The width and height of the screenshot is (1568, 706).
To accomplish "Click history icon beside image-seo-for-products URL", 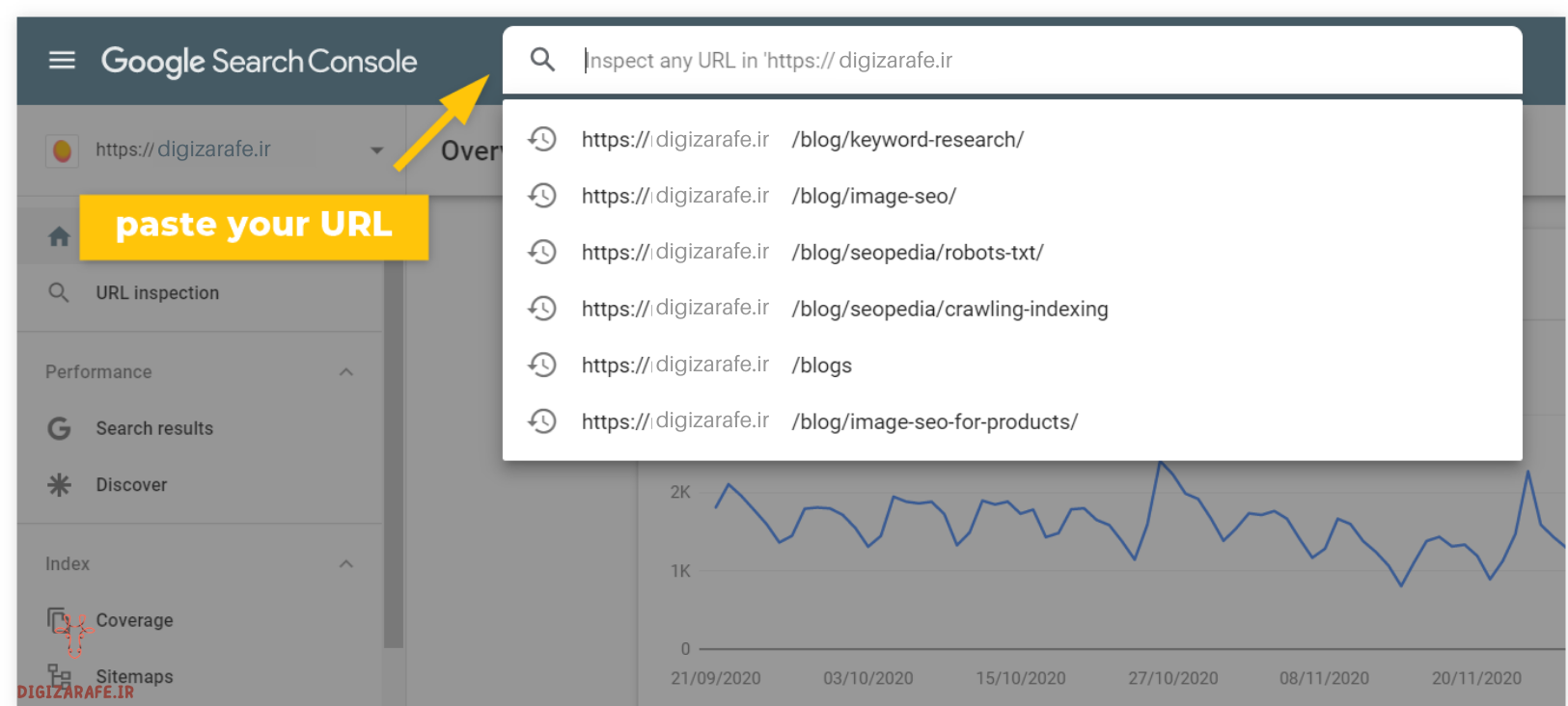I will (542, 421).
